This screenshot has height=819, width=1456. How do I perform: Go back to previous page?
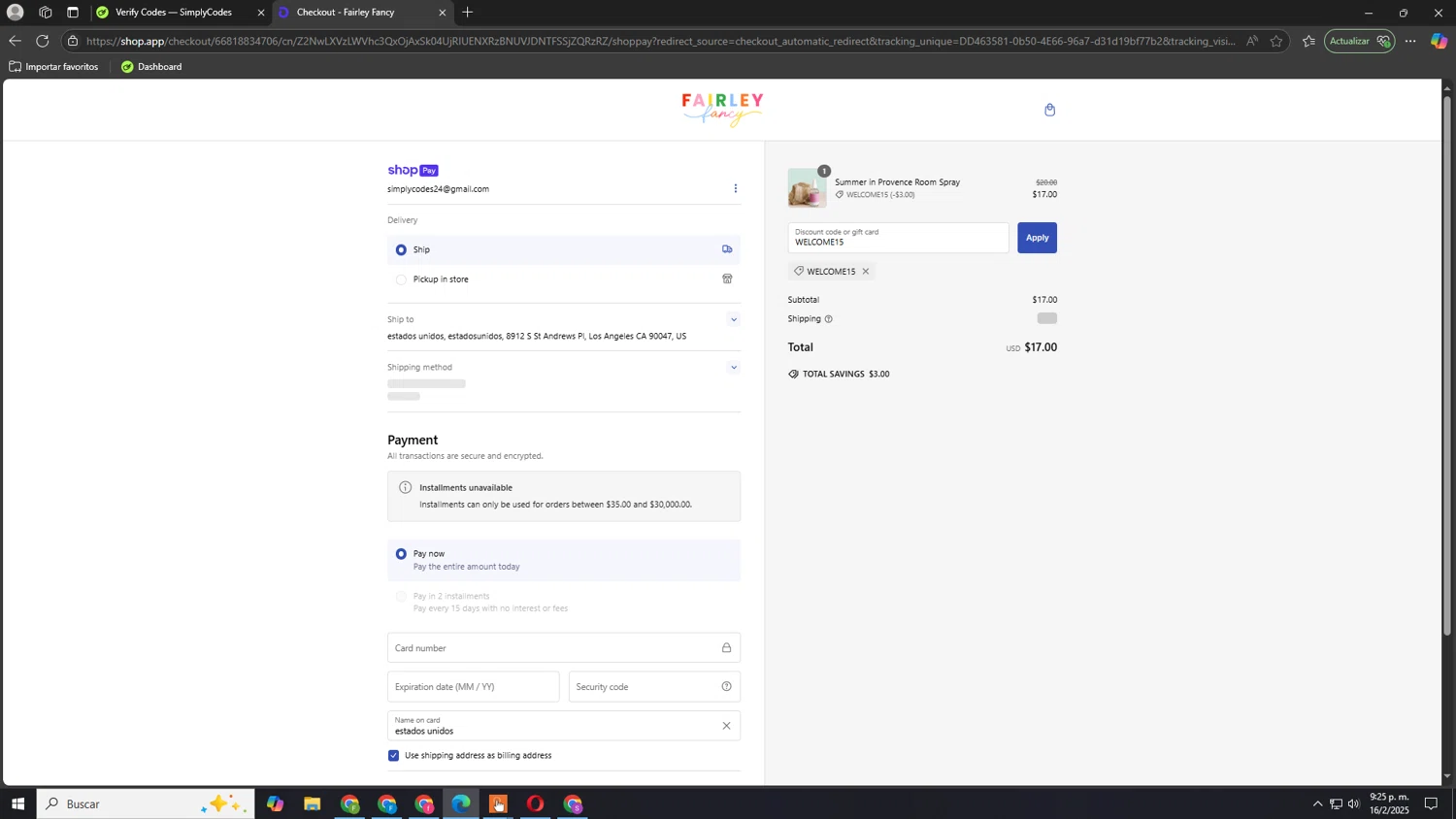point(14,41)
